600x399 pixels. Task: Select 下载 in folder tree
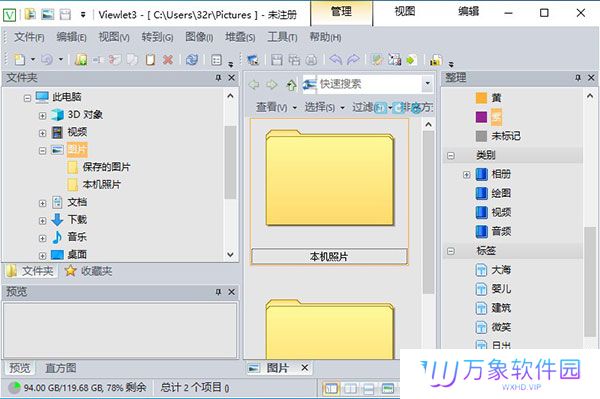coord(69,220)
